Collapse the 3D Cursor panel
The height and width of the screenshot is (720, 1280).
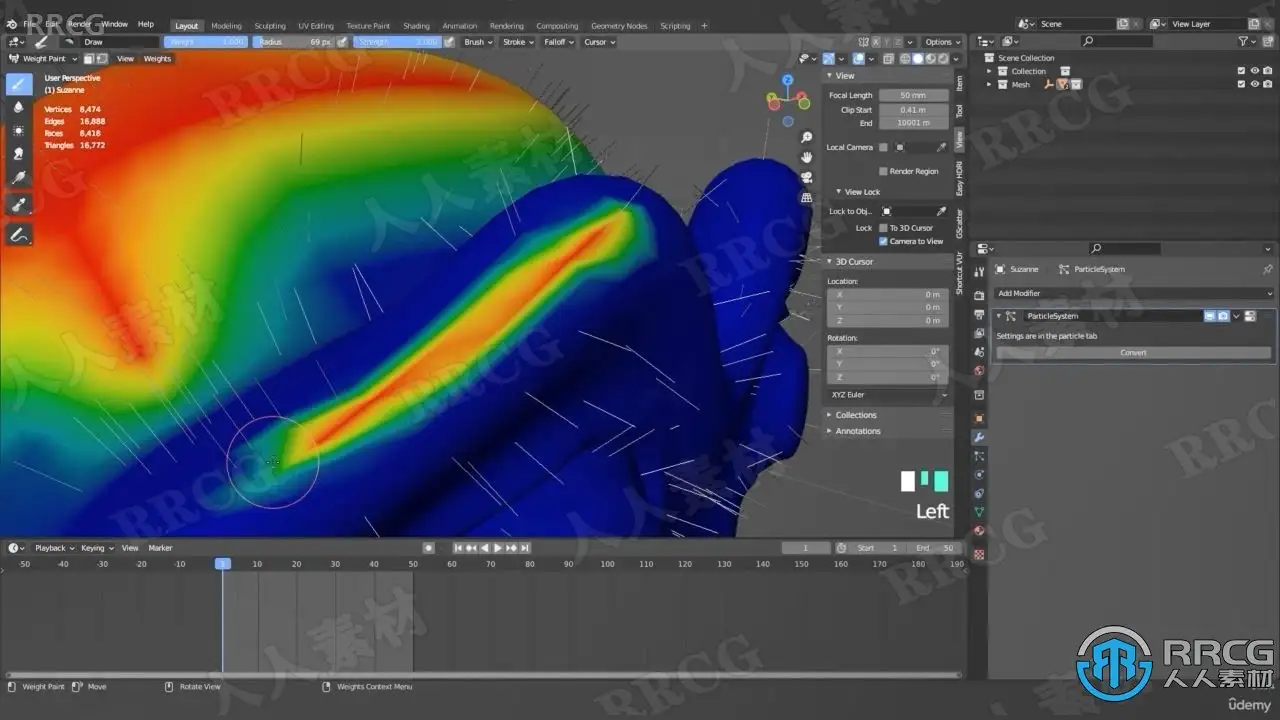[853, 261]
